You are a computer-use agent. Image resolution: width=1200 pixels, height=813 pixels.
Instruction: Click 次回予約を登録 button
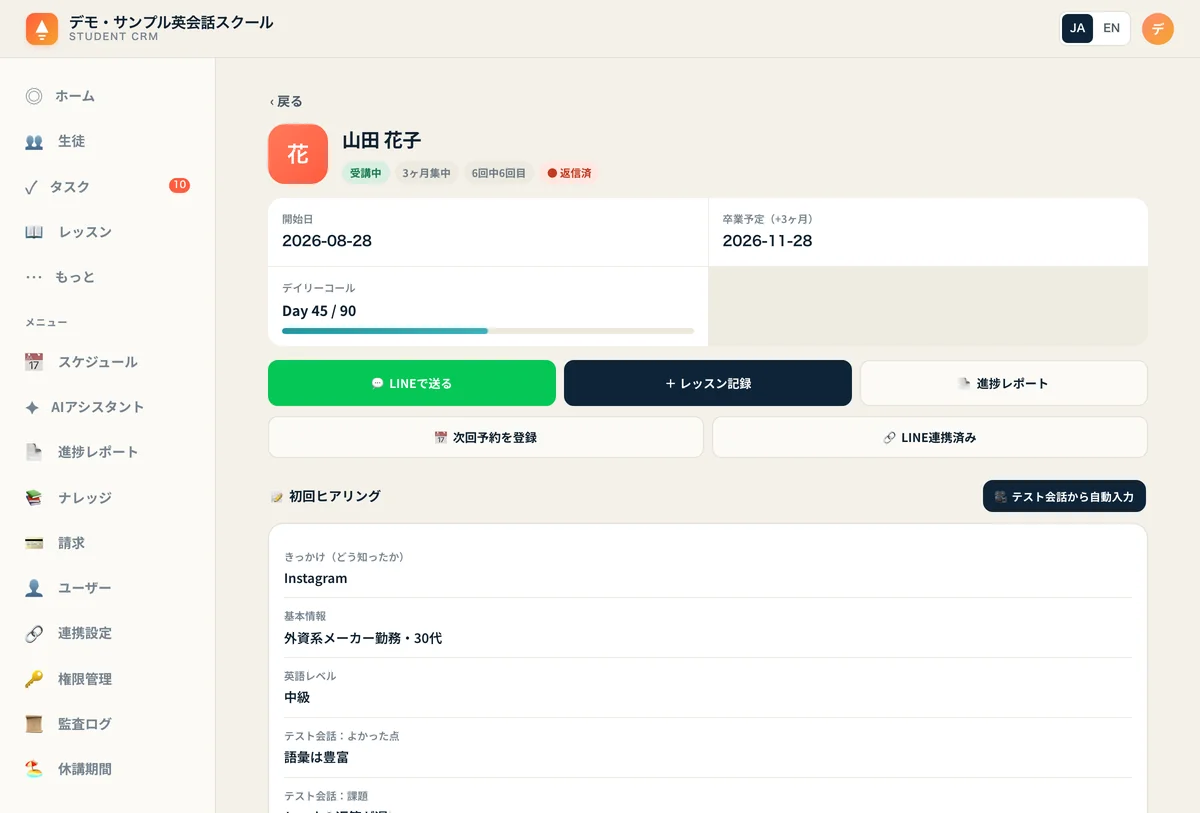[x=486, y=437]
